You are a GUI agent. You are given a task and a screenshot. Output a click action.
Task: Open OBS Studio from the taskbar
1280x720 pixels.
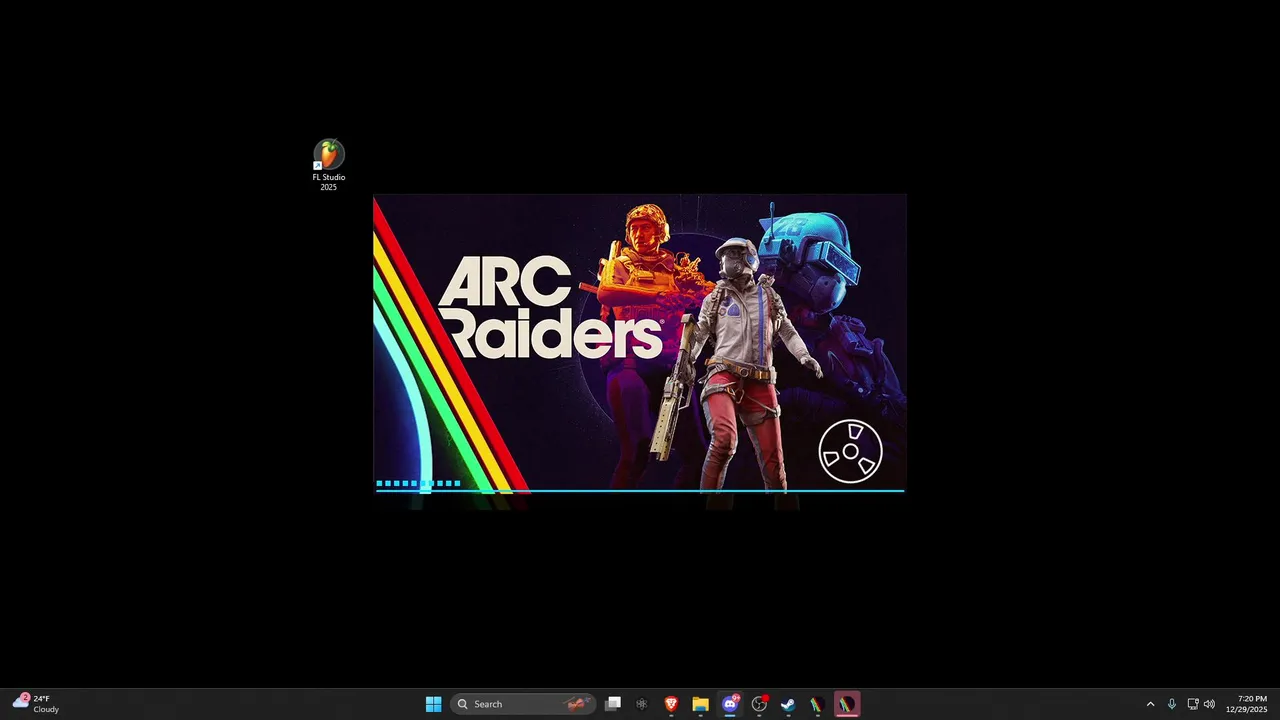click(759, 704)
